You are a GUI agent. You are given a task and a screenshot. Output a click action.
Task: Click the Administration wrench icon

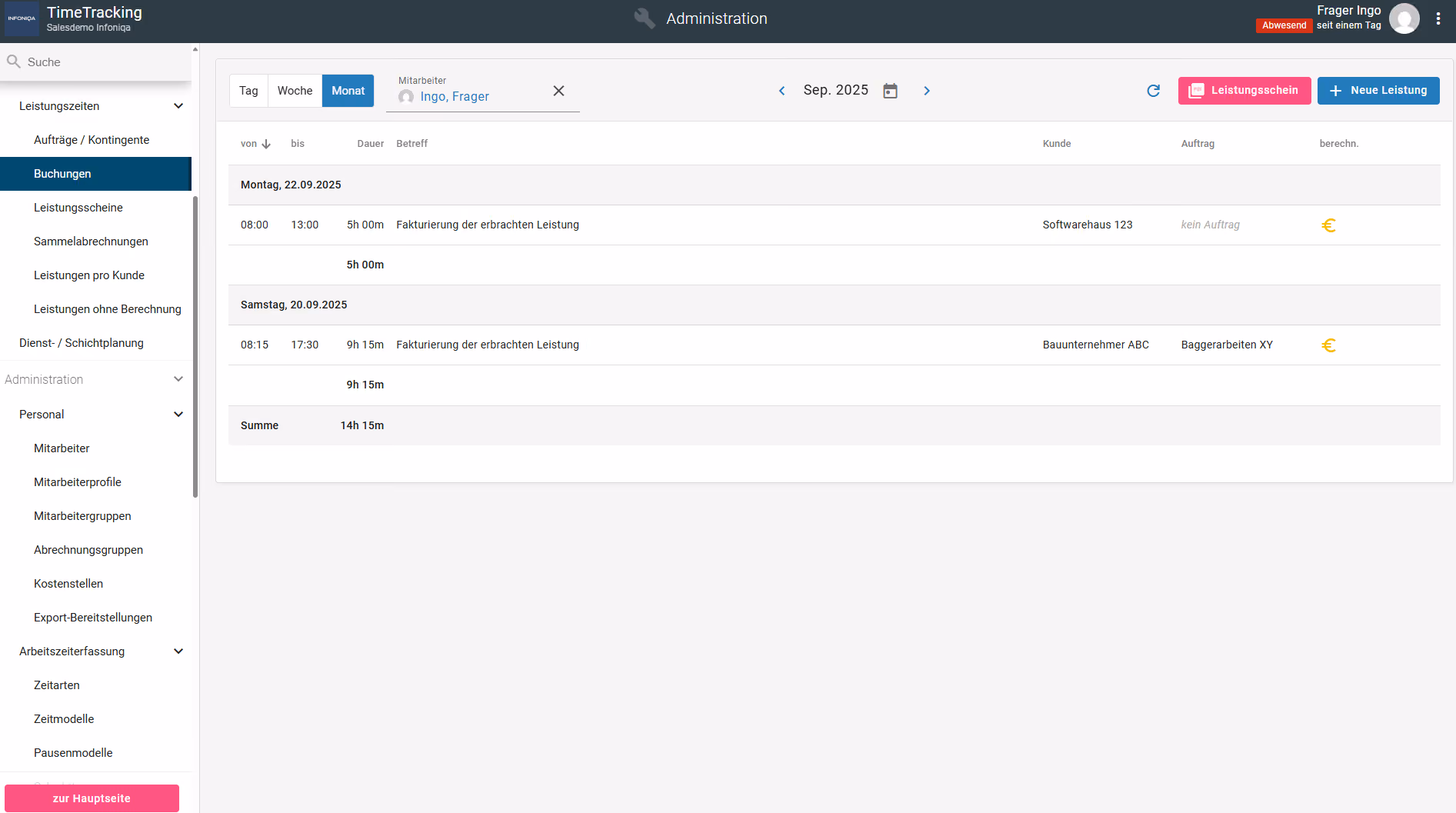645,18
